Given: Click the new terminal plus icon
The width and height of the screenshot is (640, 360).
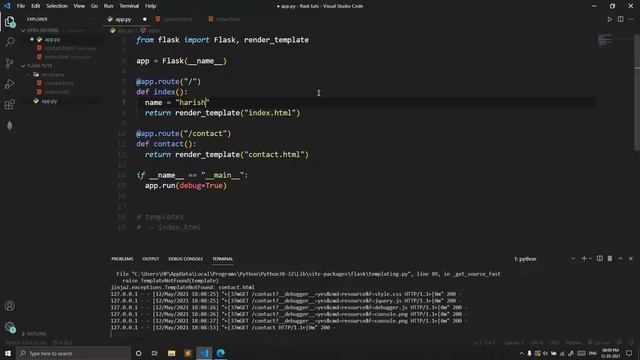Looking at the screenshot, I should point(584,259).
